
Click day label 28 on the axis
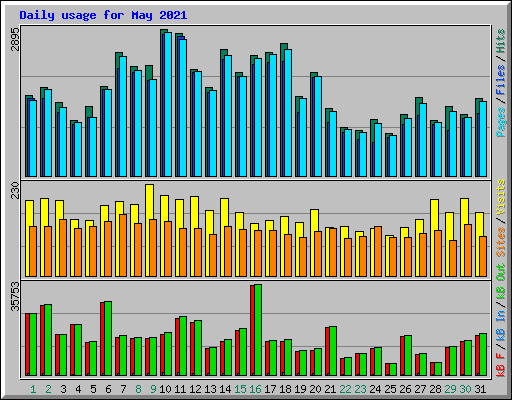click(435, 389)
